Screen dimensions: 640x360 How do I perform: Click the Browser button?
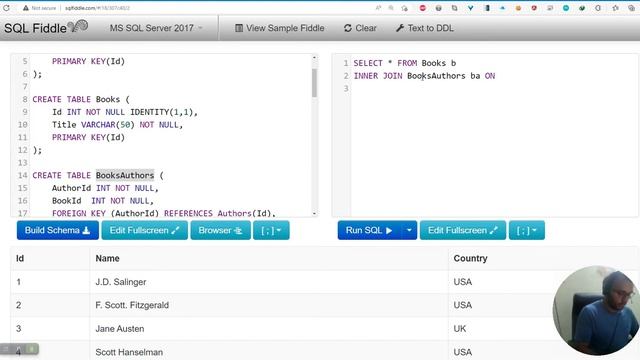click(x=220, y=230)
